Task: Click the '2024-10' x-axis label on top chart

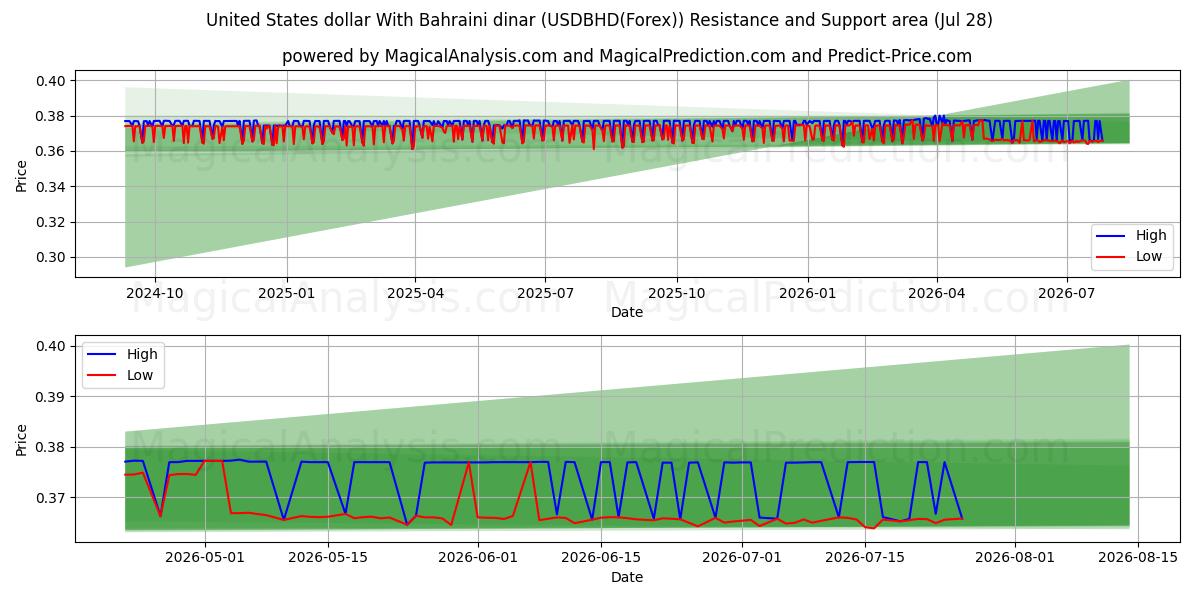Action: (154, 294)
